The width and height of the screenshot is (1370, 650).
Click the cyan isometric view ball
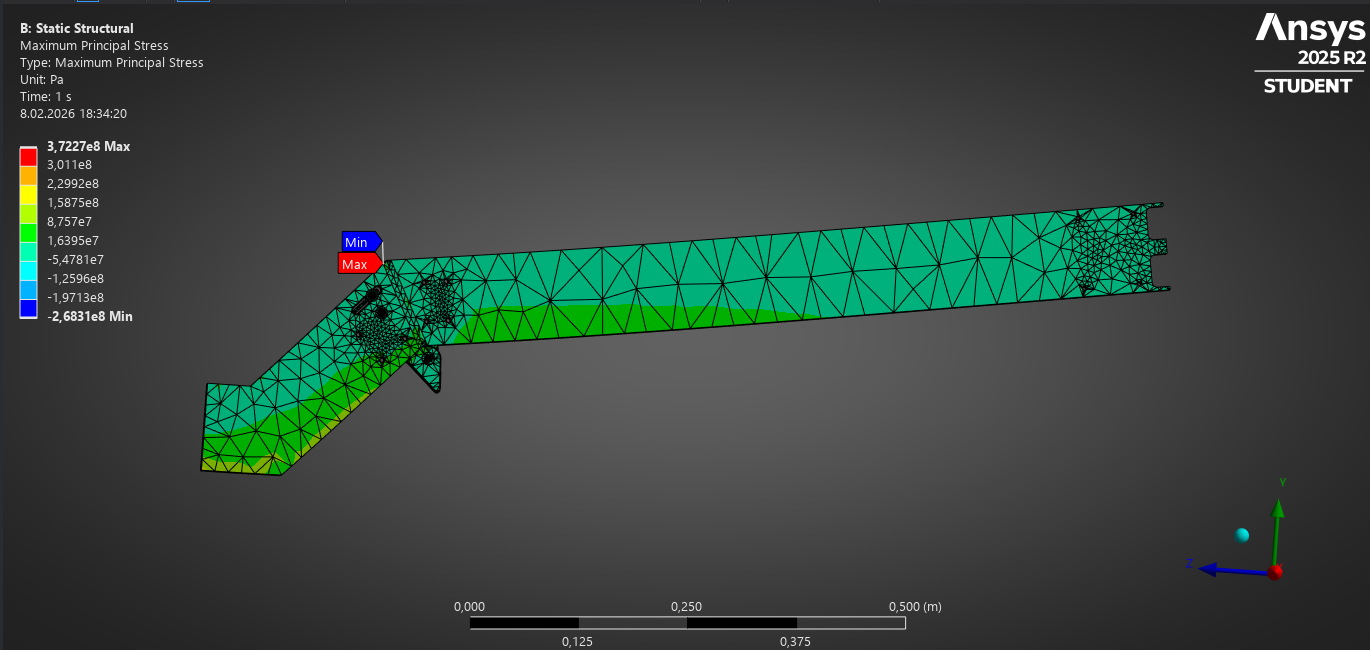coord(1242,535)
